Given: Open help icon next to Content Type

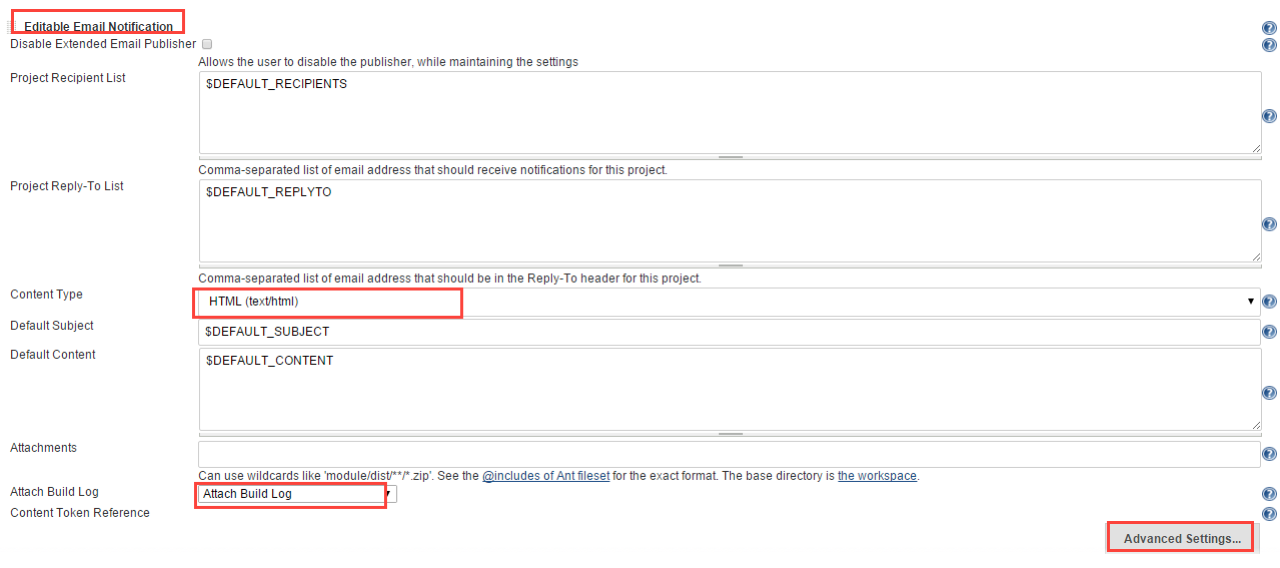Looking at the screenshot, I should 1269,301.
